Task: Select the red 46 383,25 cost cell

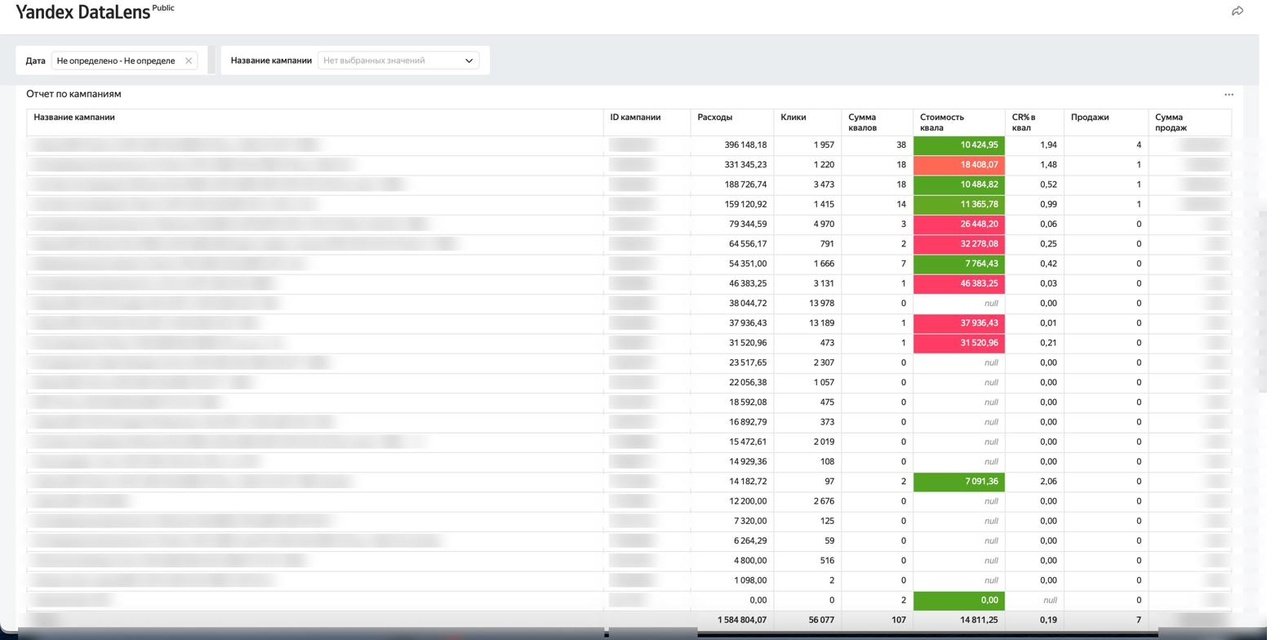Action: [957, 284]
